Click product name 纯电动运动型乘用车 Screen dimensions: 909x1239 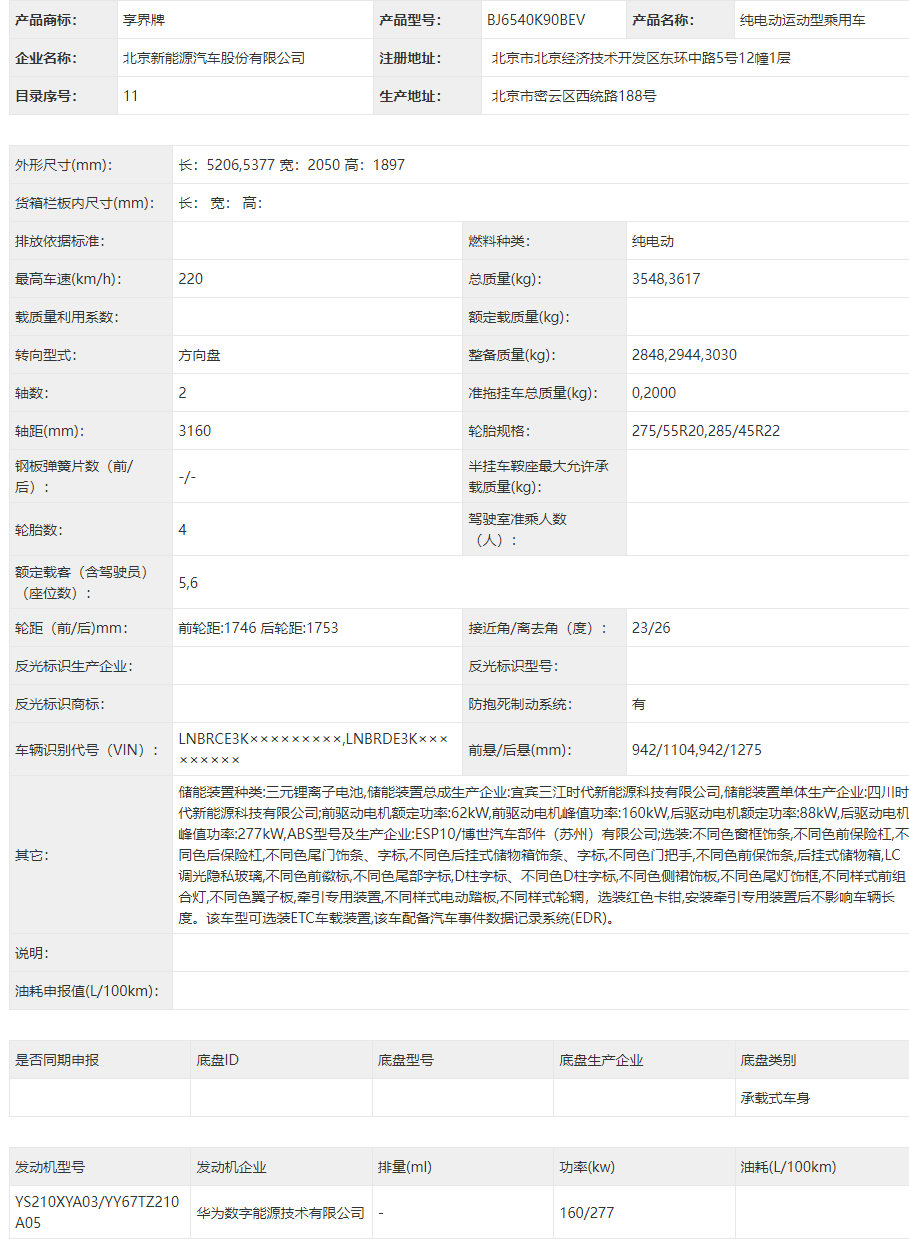[x=803, y=20]
